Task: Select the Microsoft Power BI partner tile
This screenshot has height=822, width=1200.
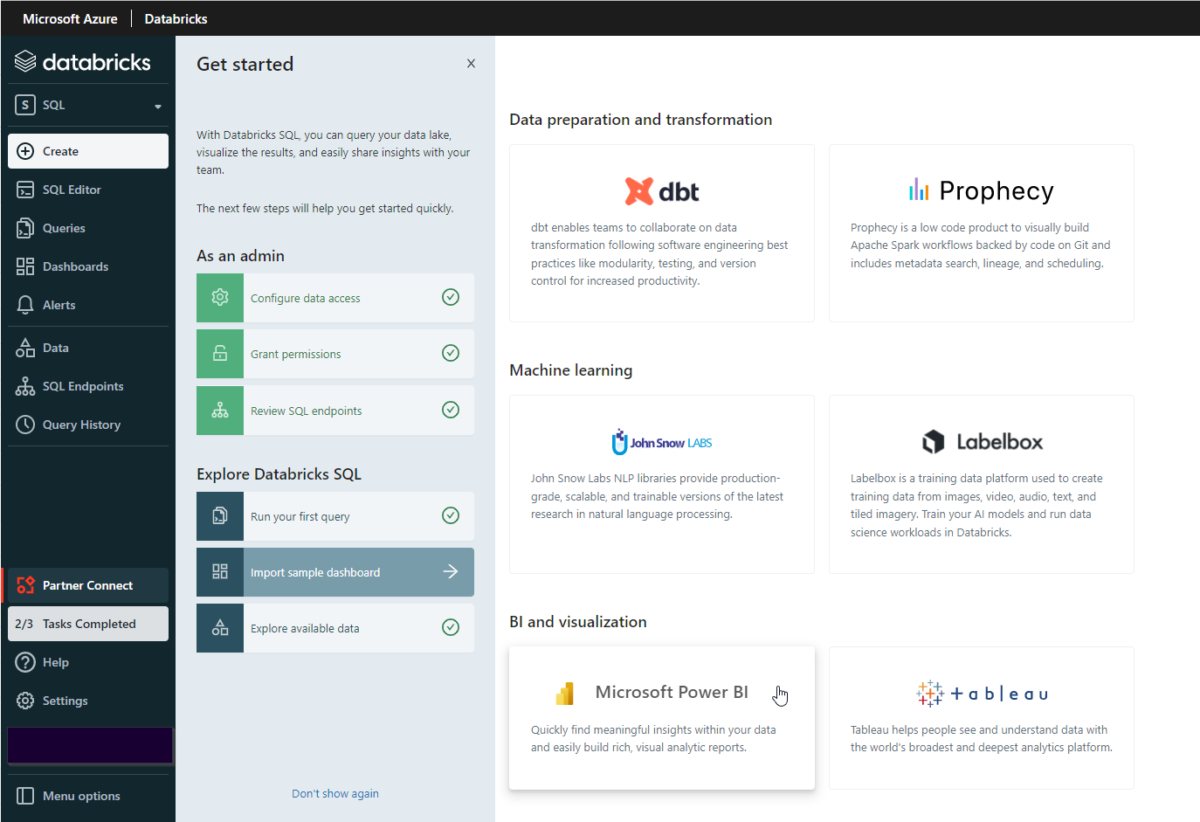Action: 661,717
